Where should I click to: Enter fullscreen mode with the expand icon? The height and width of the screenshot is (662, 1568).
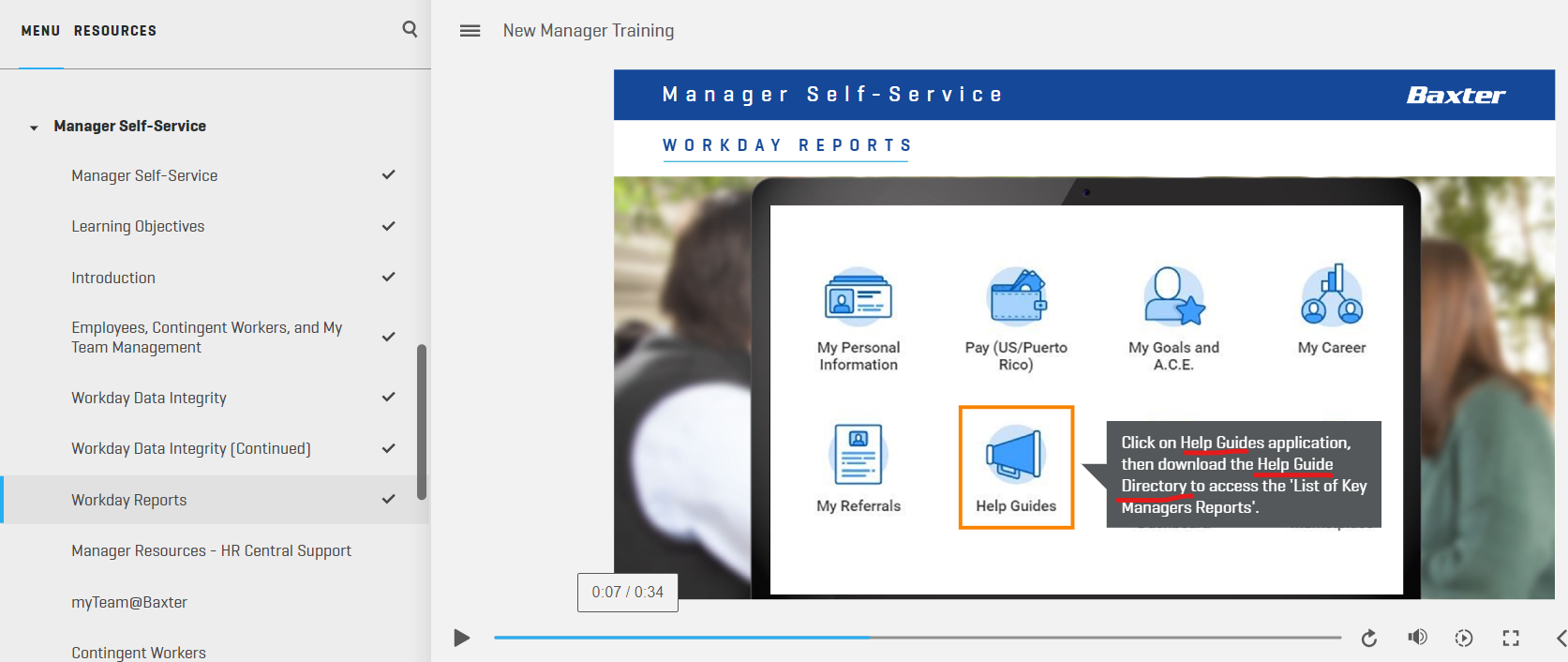click(x=1511, y=638)
